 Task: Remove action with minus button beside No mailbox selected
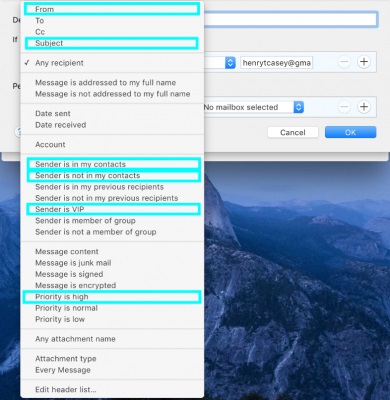pyautogui.click(x=344, y=107)
